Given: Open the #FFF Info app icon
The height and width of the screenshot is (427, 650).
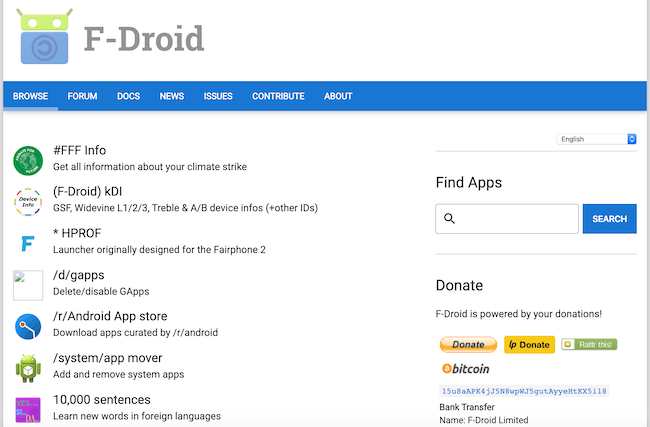Looking at the screenshot, I should tap(28, 160).
